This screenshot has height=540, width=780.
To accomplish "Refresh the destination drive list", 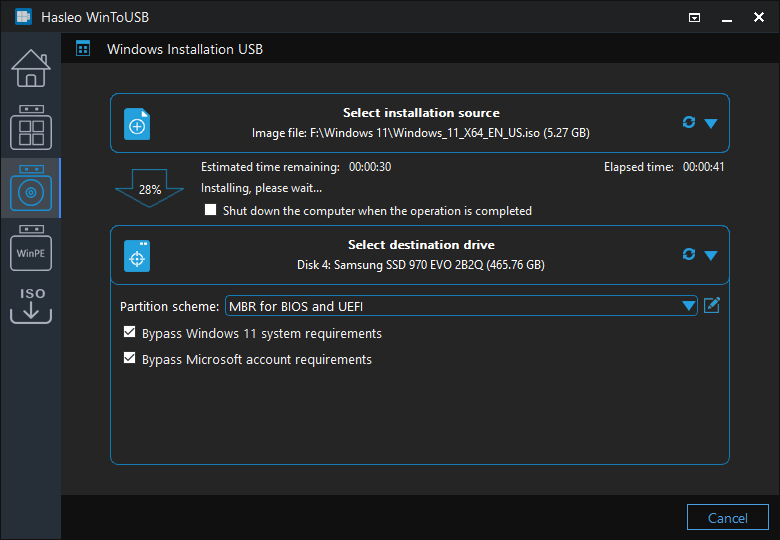I will tap(688, 254).
